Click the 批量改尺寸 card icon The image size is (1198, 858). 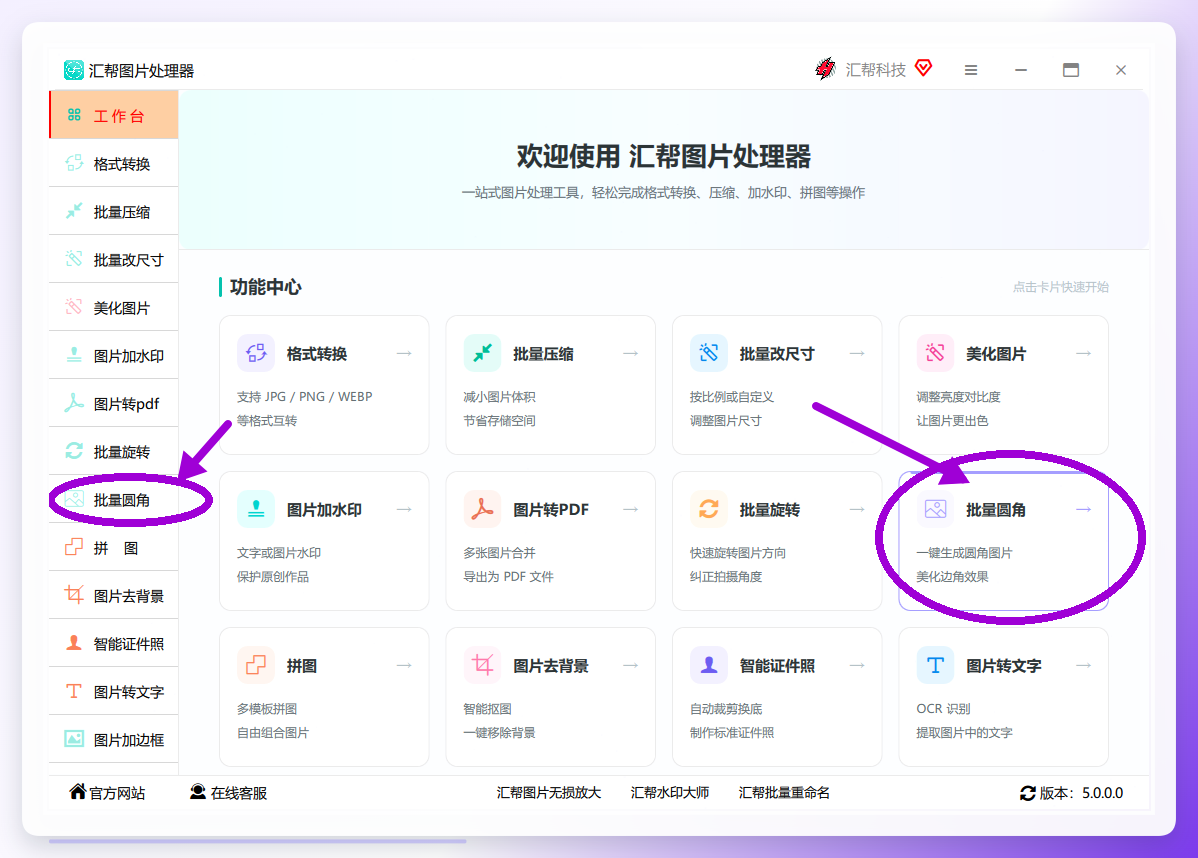point(709,353)
